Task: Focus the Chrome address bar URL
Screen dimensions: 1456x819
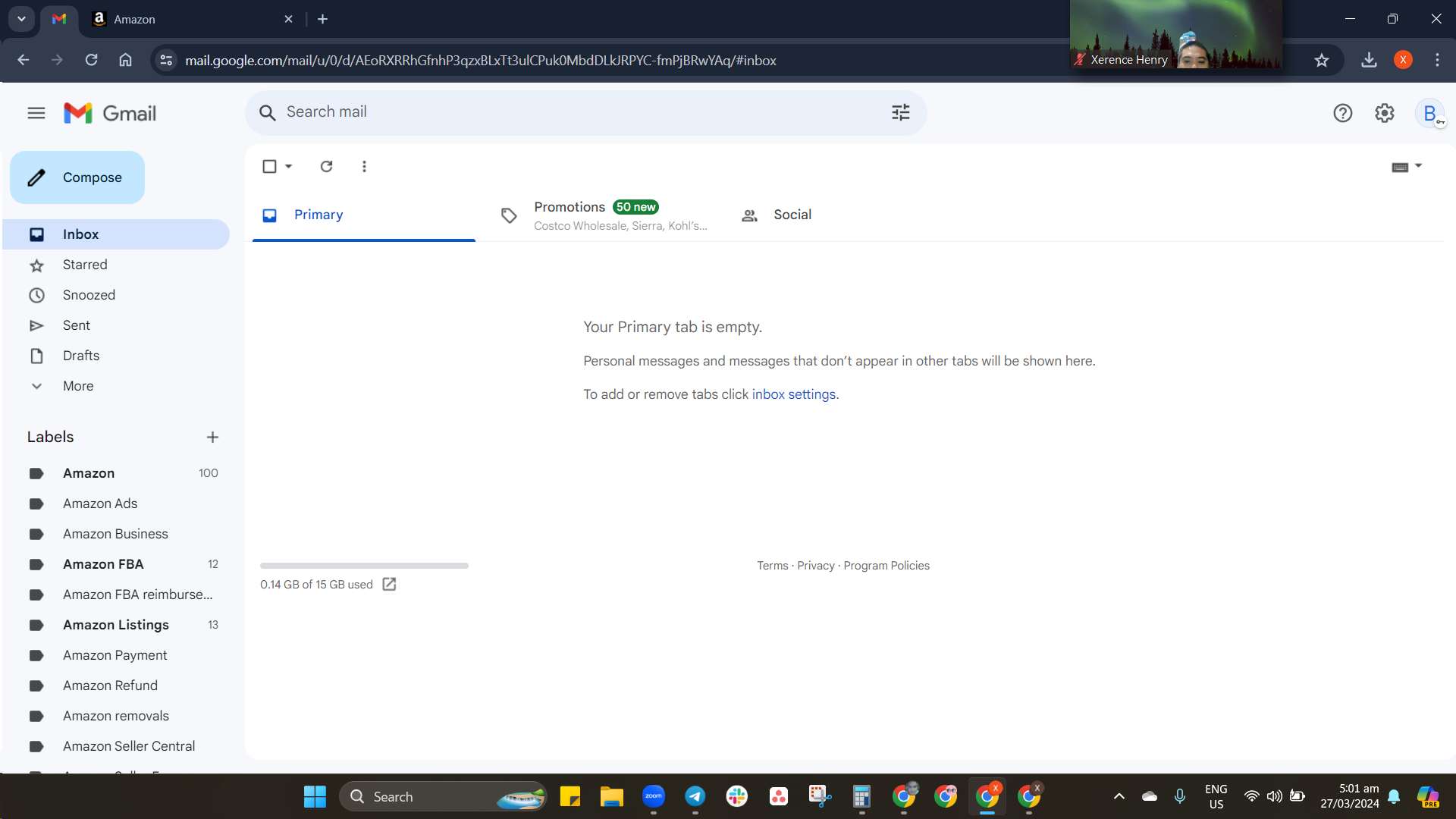Action: click(x=481, y=60)
